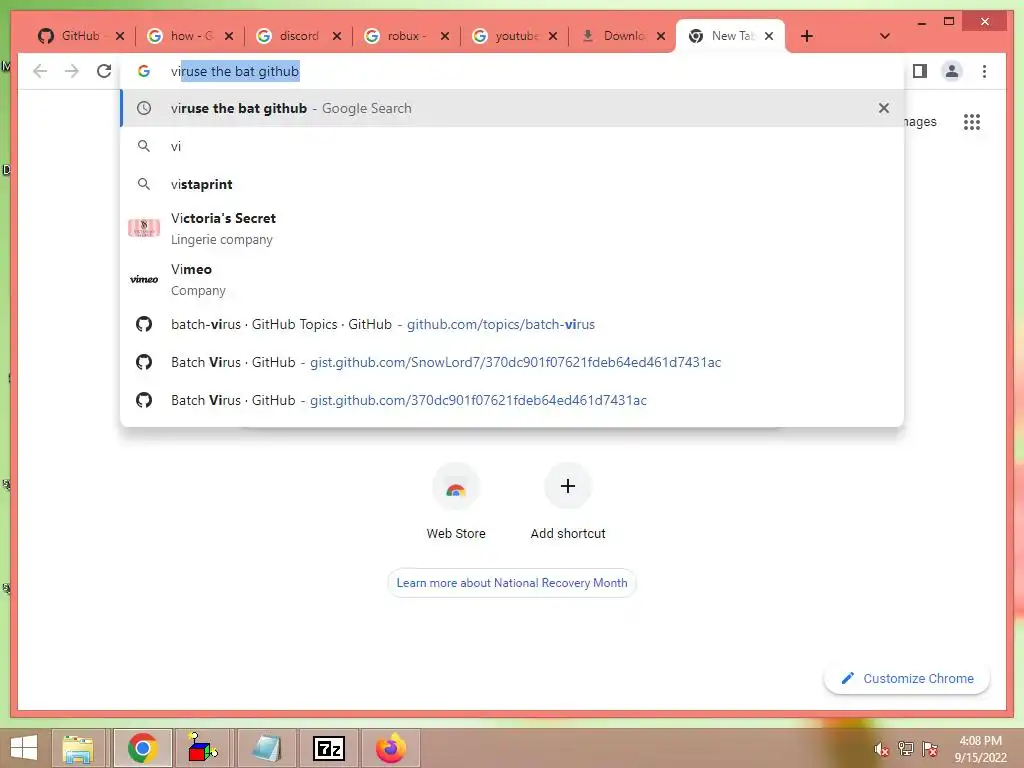
Task: Close the discord tab
Action: tap(337, 36)
